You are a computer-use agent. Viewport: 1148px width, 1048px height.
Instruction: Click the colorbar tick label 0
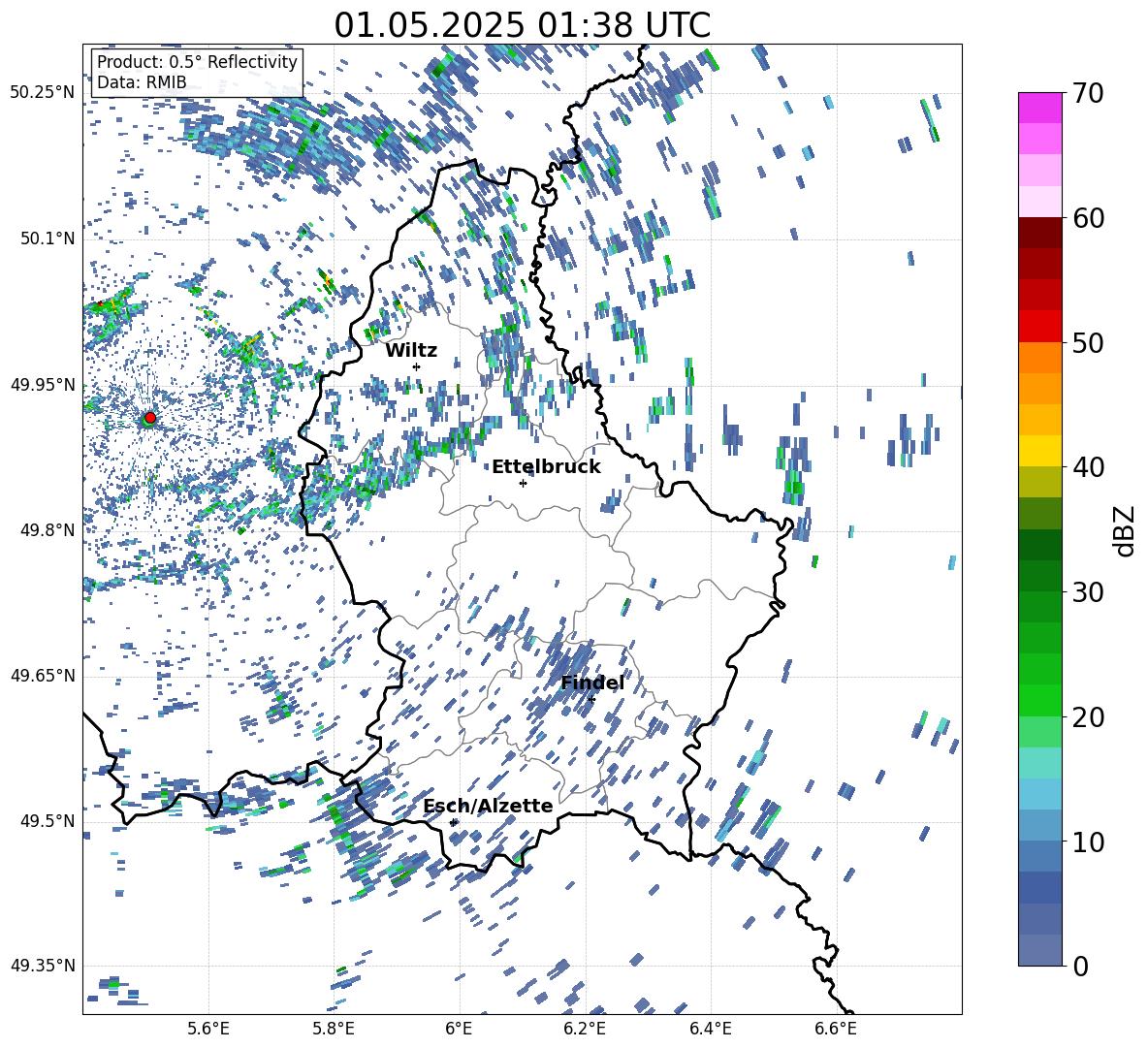[1080, 966]
